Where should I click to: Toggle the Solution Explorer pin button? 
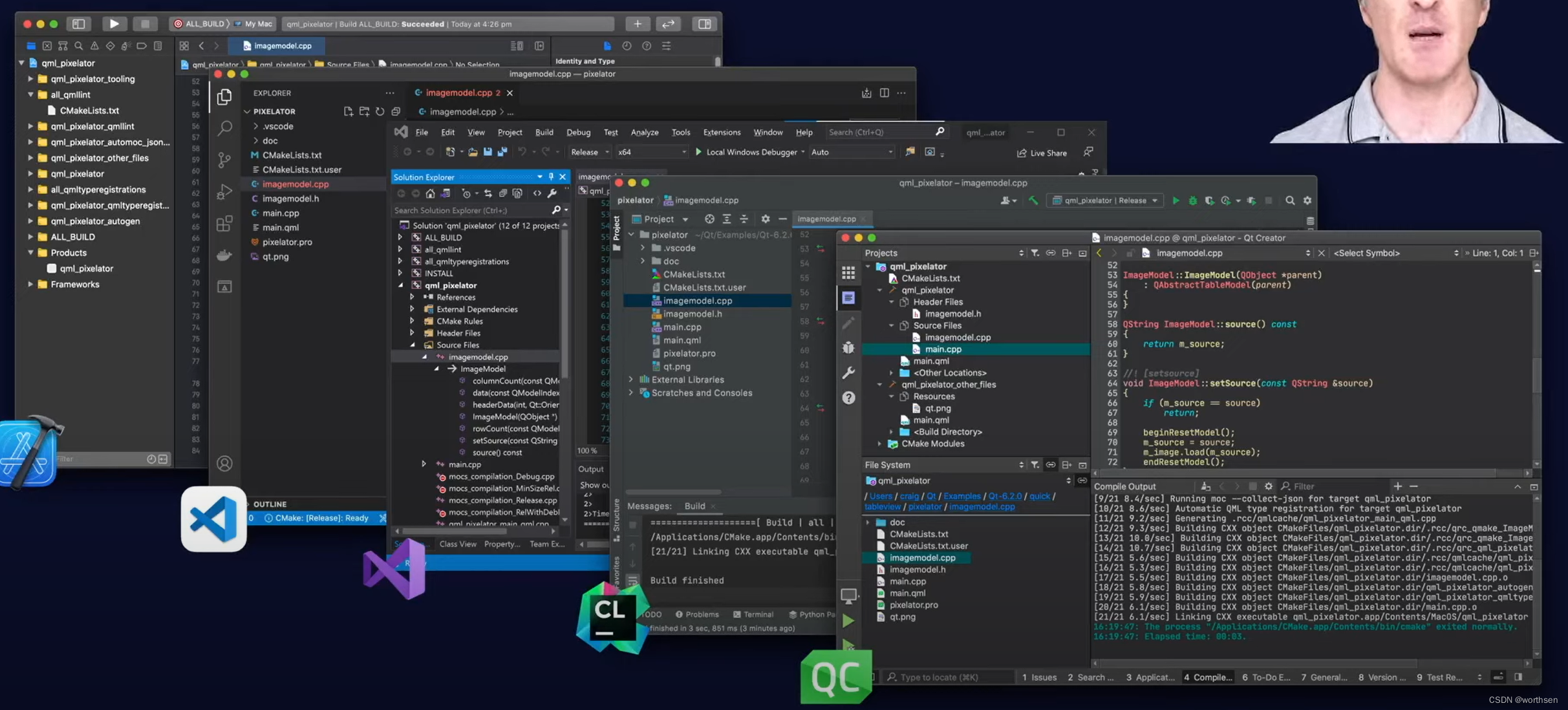[x=551, y=177]
